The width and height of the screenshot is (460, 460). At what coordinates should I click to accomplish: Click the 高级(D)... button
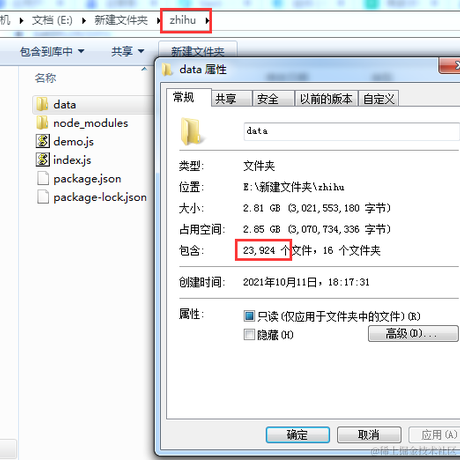coord(413,333)
